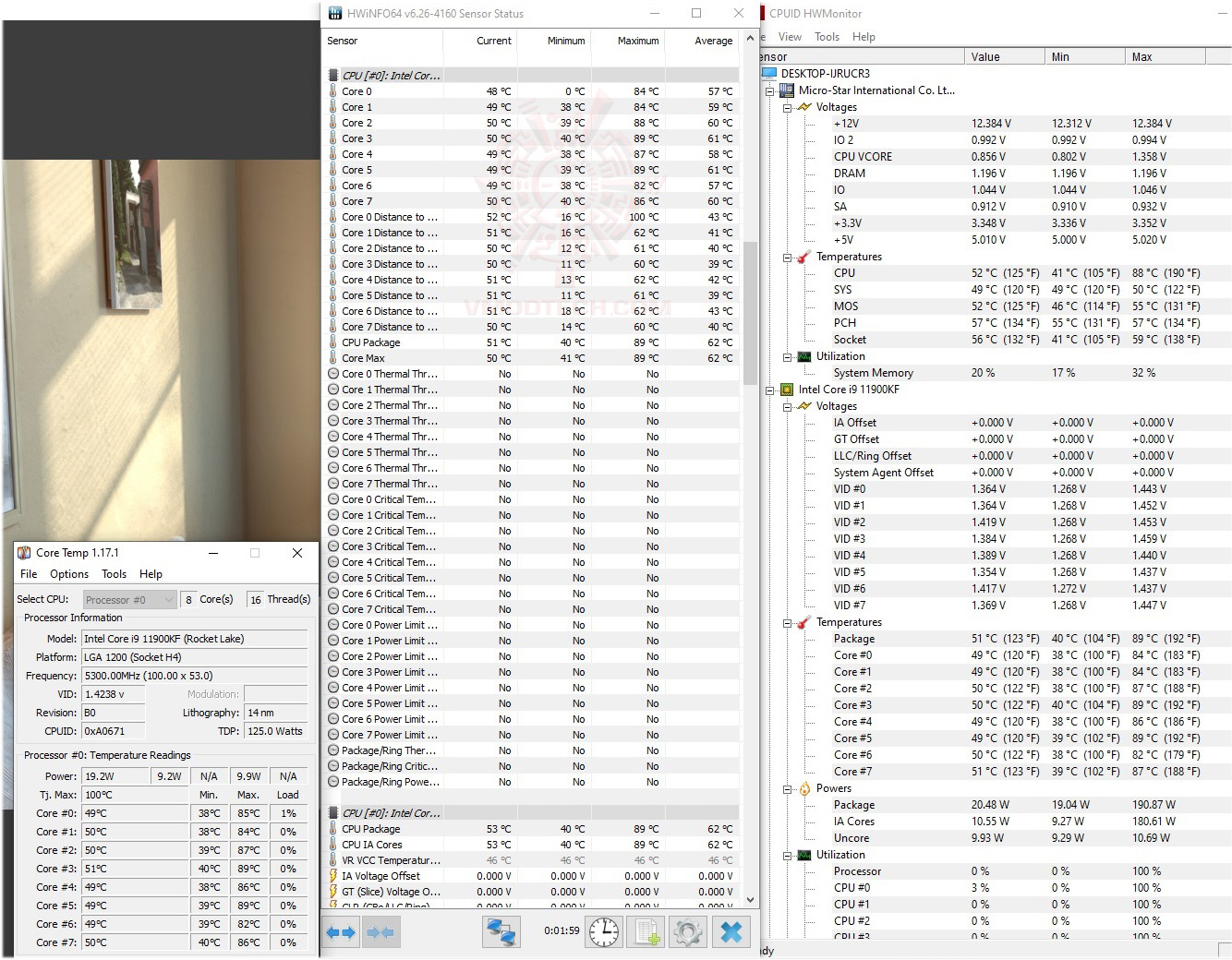Image resolution: width=1232 pixels, height=960 pixels.
Task: Click the blue expand-columns arrows in HWiNFO toolbar
Action: tap(341, 932)
